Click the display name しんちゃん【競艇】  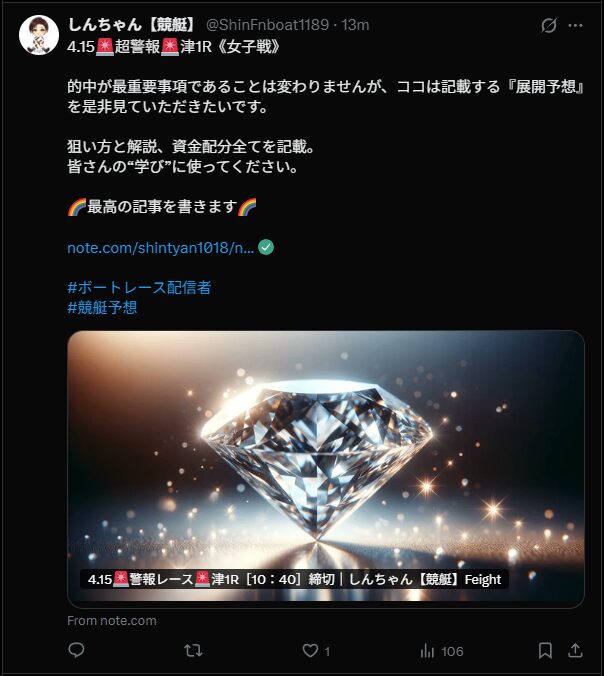(132, 25)
